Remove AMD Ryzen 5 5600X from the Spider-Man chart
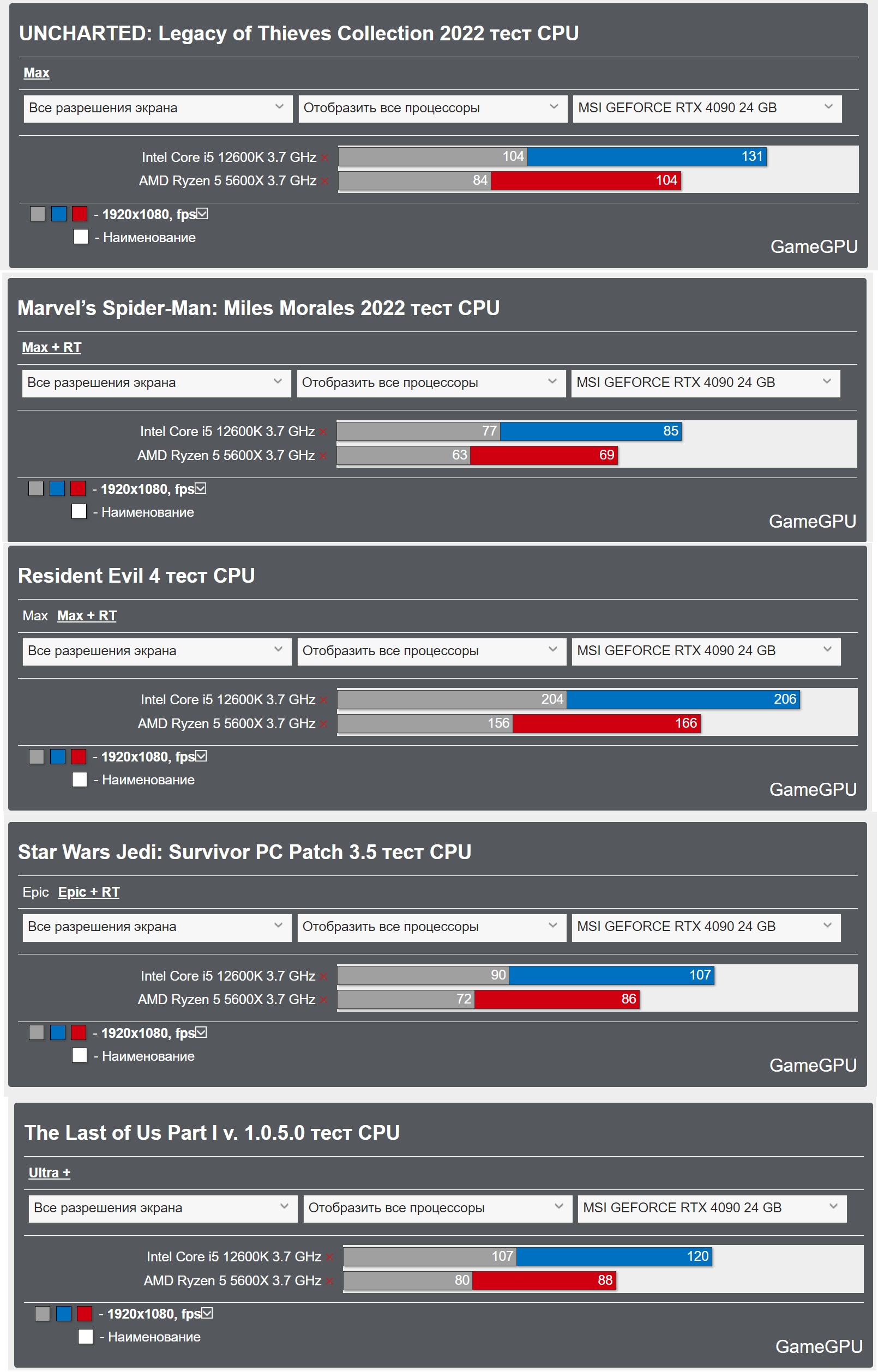Screen dimensions: 878x1372 coord(323,456)
